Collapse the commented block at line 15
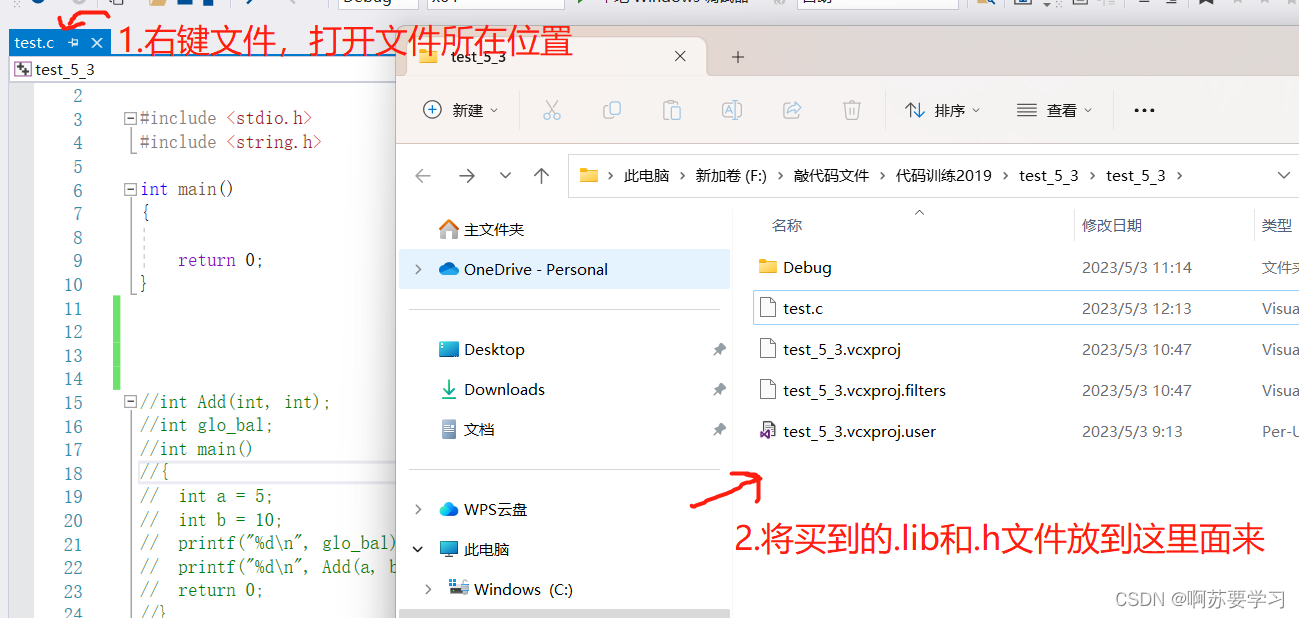The width and height of the screenshot is (1299, 618). pyautogui.click(x=130, y=402)
